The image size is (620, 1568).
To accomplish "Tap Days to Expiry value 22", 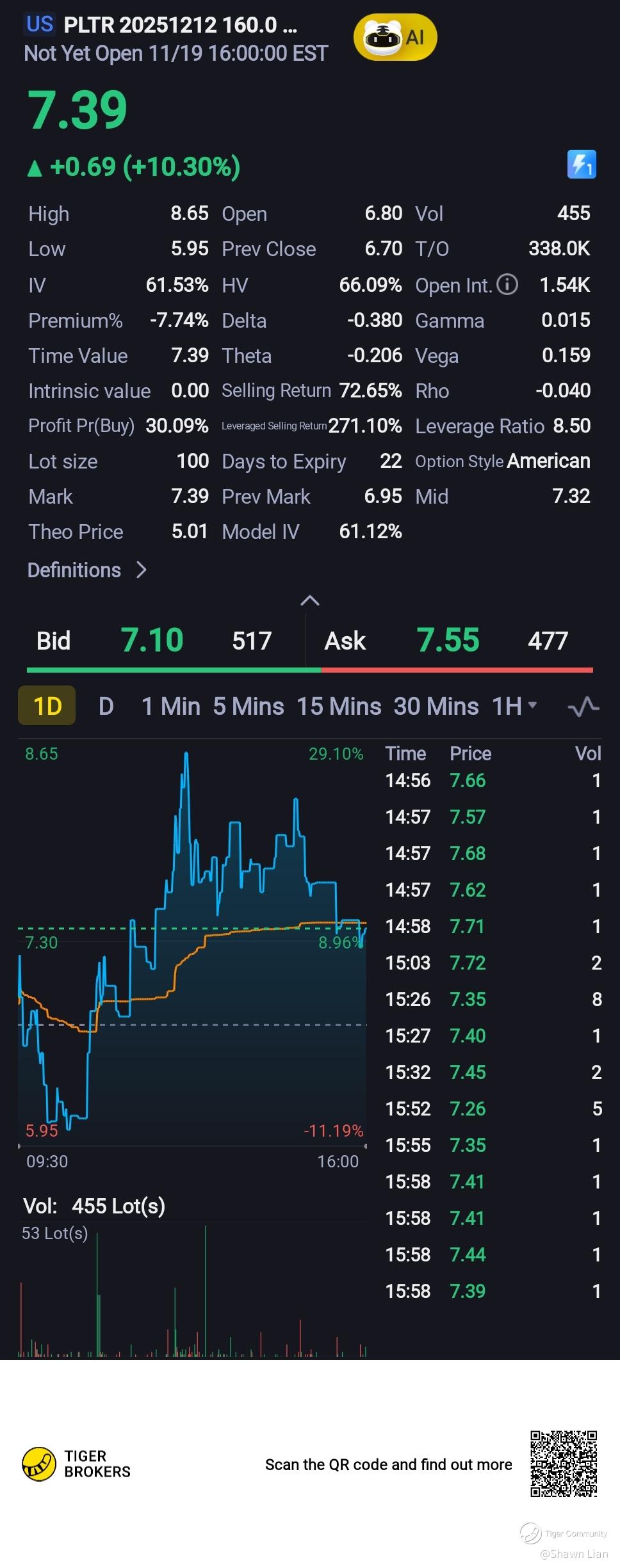I will click(391, 461).
